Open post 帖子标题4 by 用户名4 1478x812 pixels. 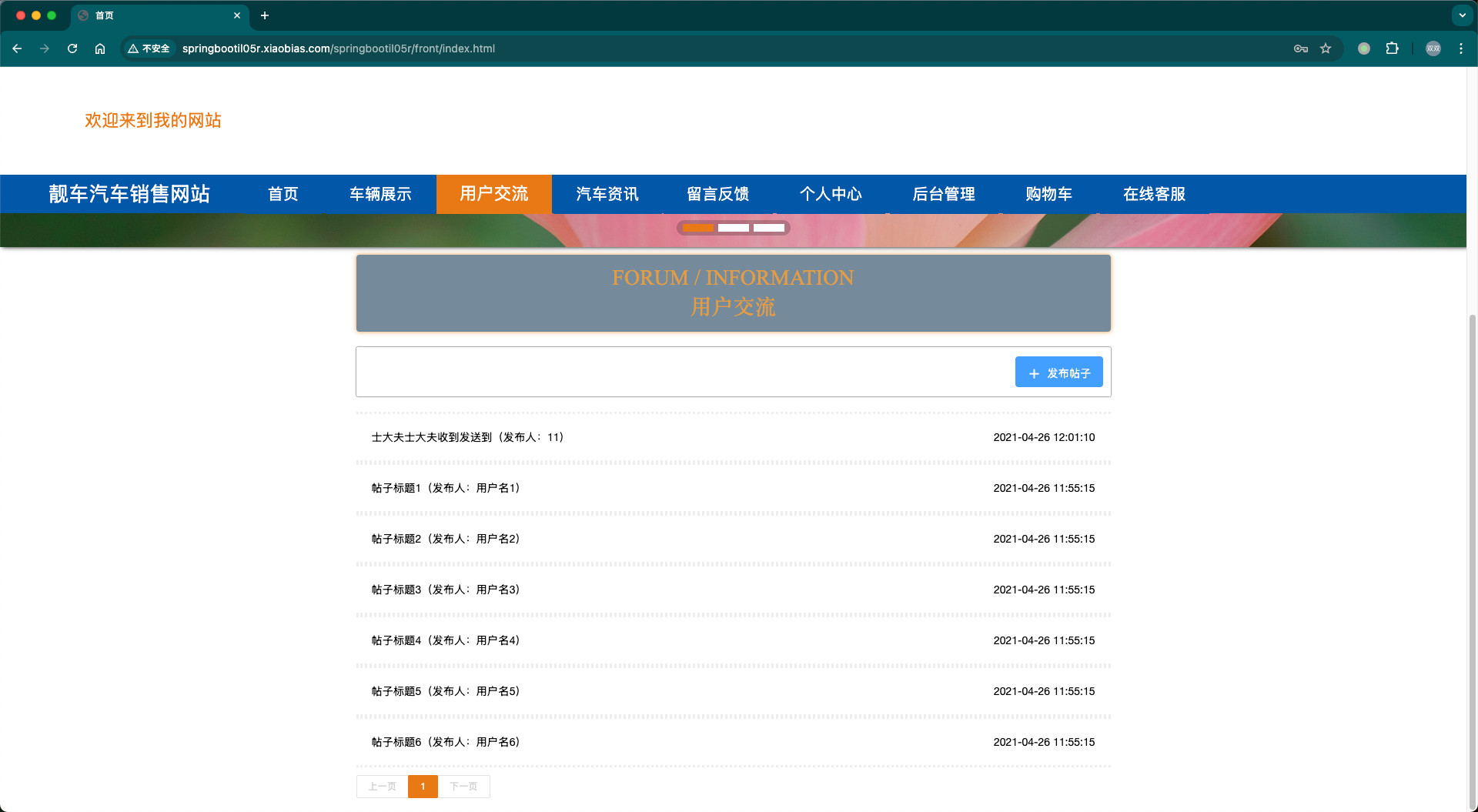coord(733,640)
